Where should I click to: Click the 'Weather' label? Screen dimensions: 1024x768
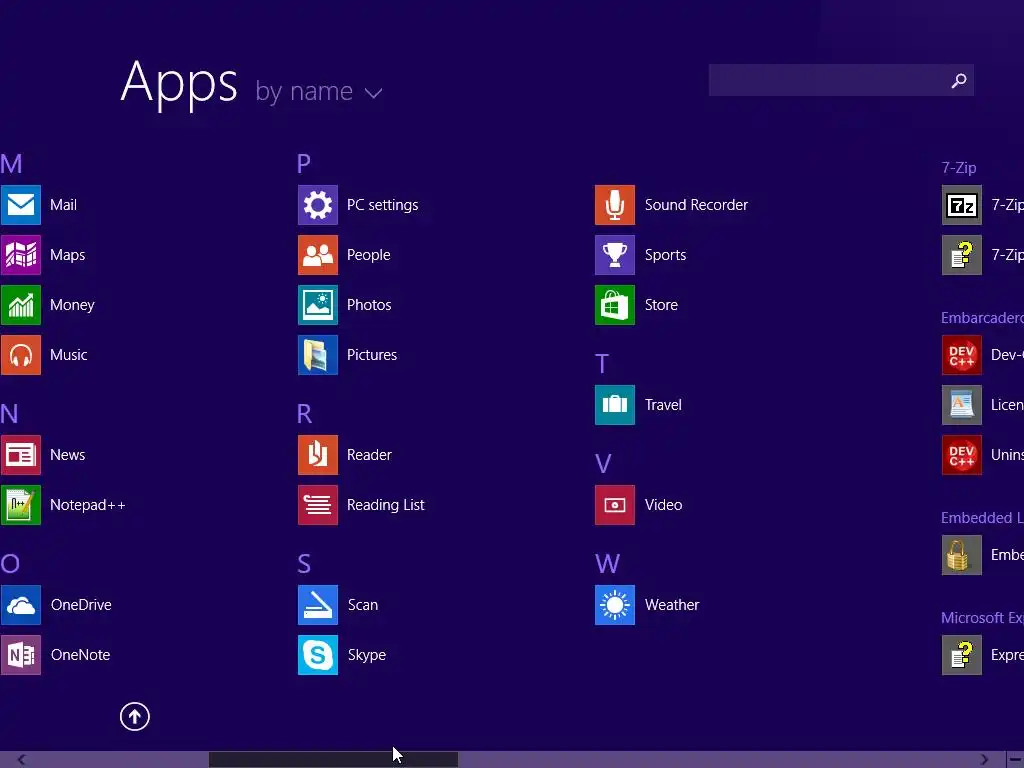coord(672,605)
